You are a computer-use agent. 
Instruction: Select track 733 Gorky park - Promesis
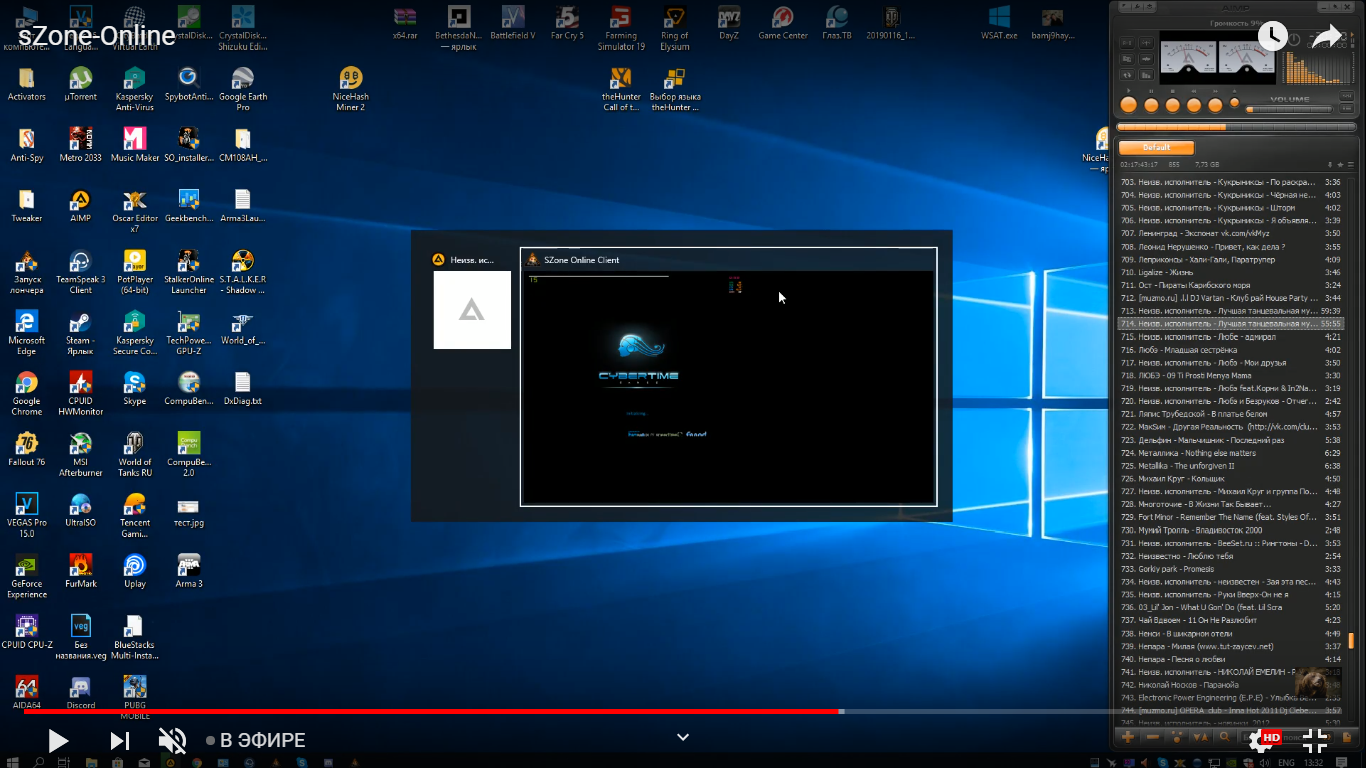pos(1230,569)
